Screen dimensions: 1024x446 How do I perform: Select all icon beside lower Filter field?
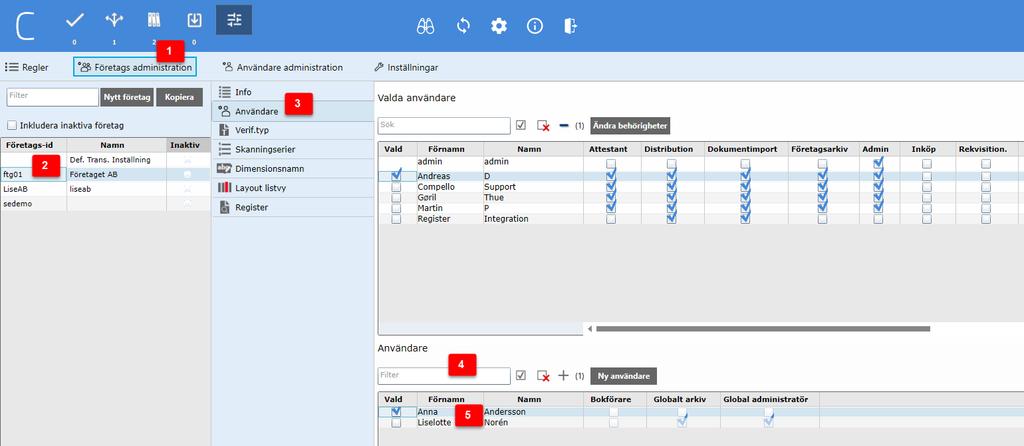(520, 375)
